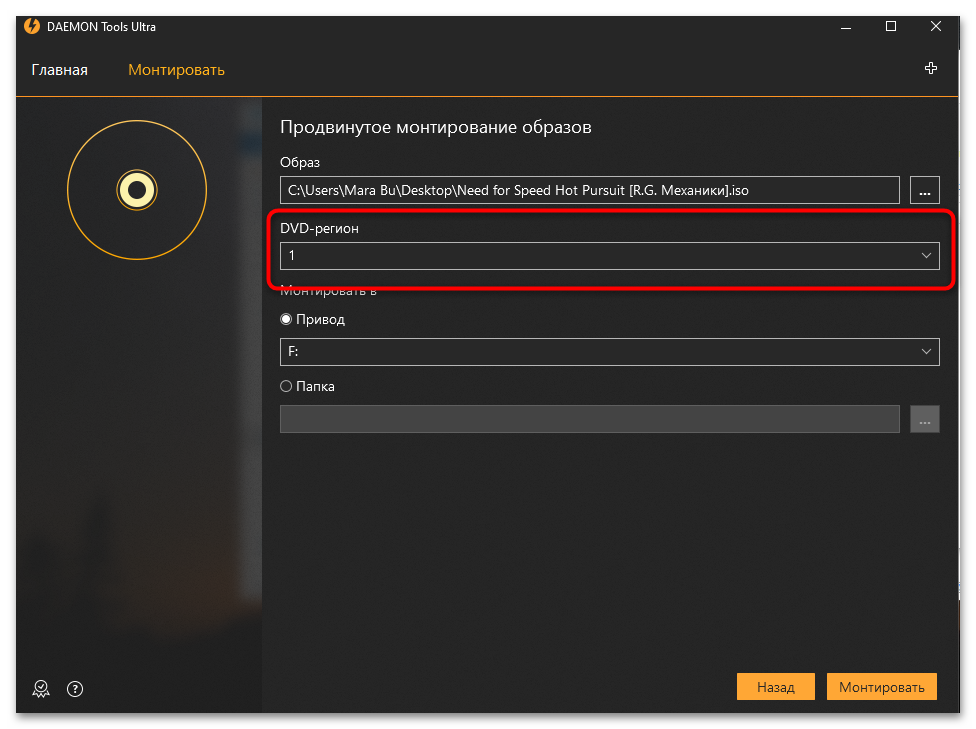Maximize the DAEMON Tools Ultra window
The image size is (976, 729).
tap(891, 26)
